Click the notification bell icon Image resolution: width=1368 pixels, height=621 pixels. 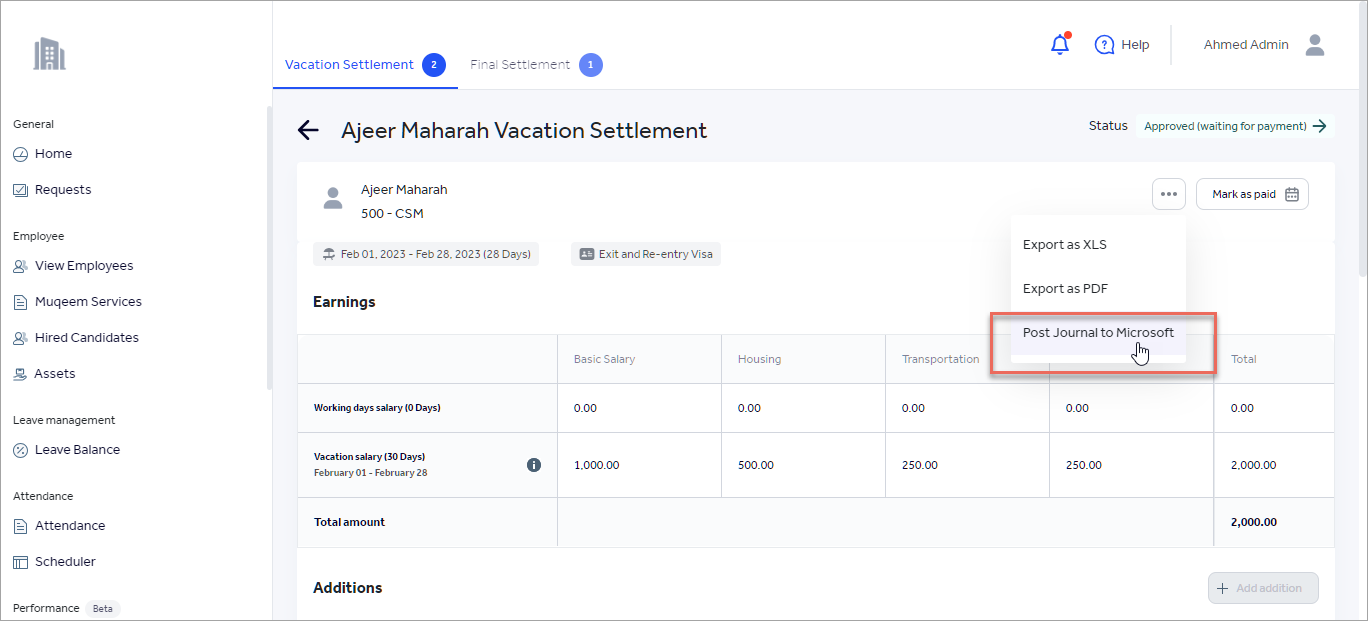click(x=1060, y=45)
